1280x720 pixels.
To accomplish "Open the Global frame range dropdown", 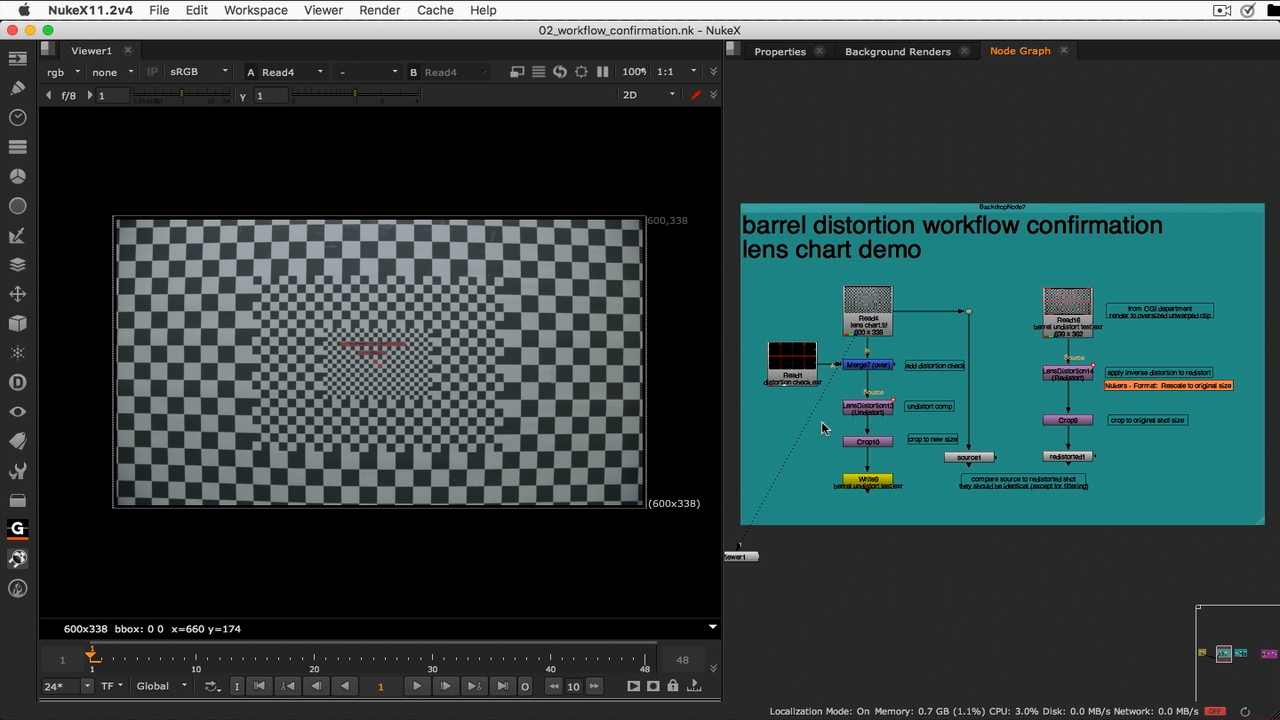I will [x=161, y=686].
